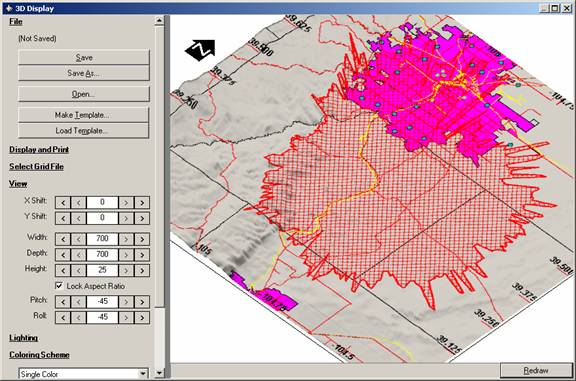Image resolution: width=576 pixels, height=381 pixels.
Task: Decrease Pitch with the large left arrow
Action: point(63,302)
